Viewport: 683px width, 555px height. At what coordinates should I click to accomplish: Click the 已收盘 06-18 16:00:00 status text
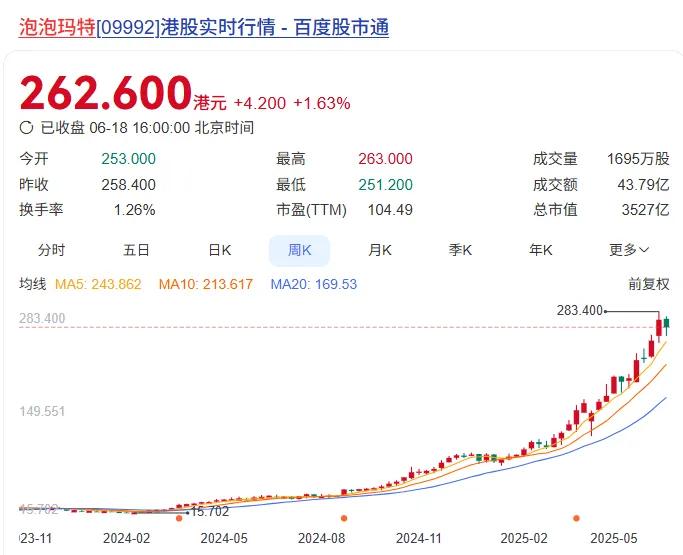click(147, 128)
